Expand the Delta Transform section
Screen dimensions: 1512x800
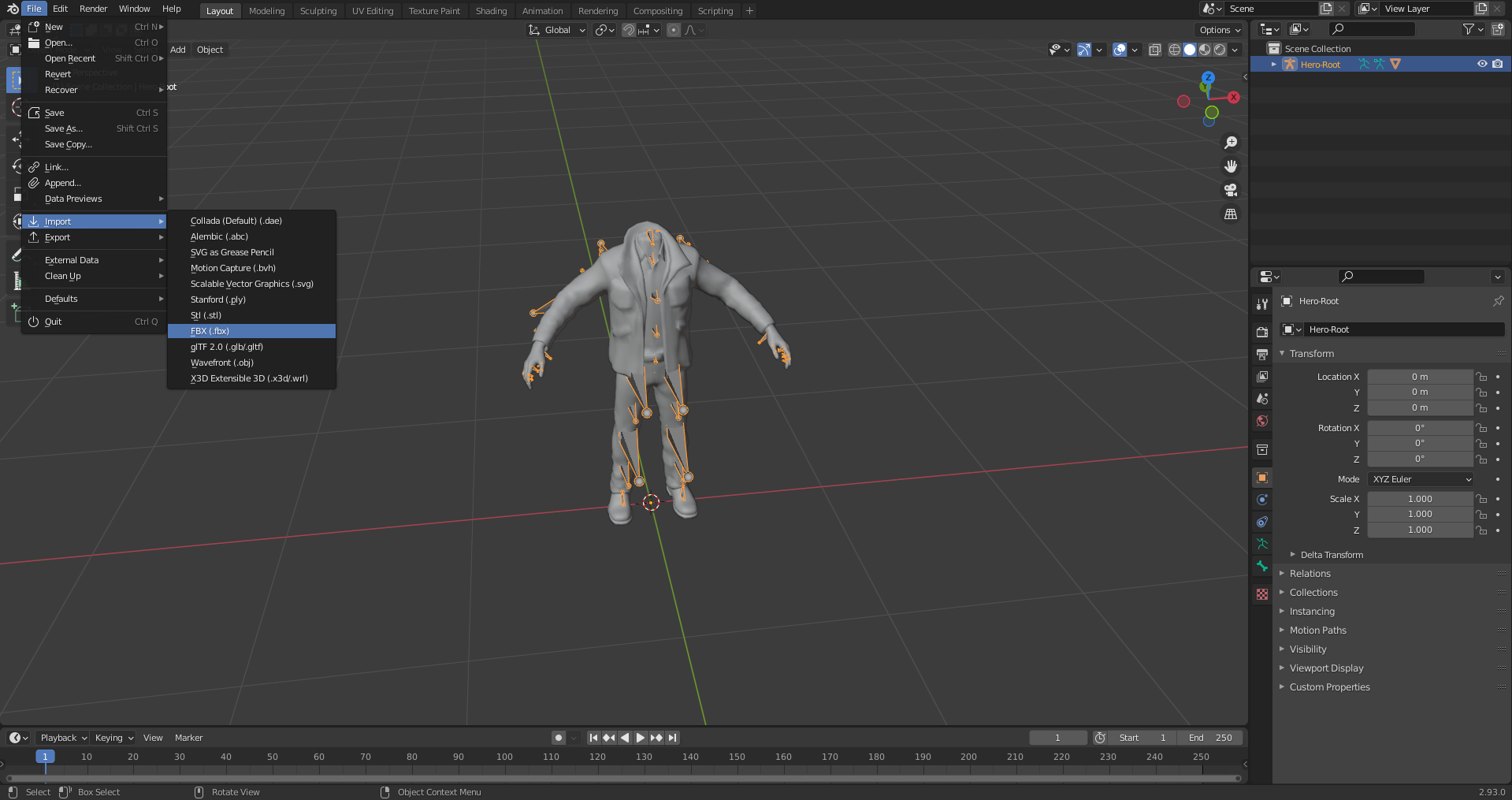(1332, 555)
